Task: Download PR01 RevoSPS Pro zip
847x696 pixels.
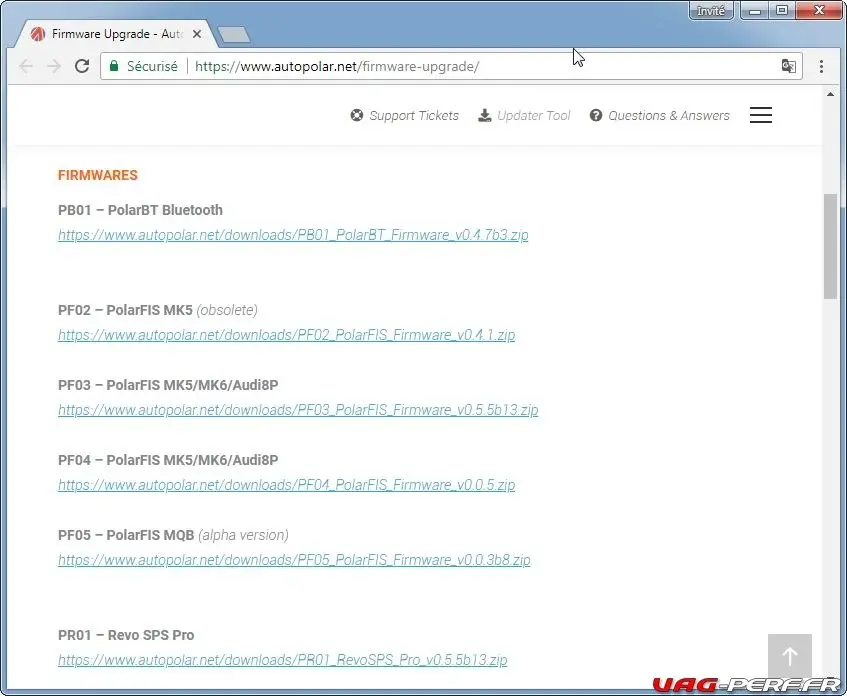Action: click(283, 660)
